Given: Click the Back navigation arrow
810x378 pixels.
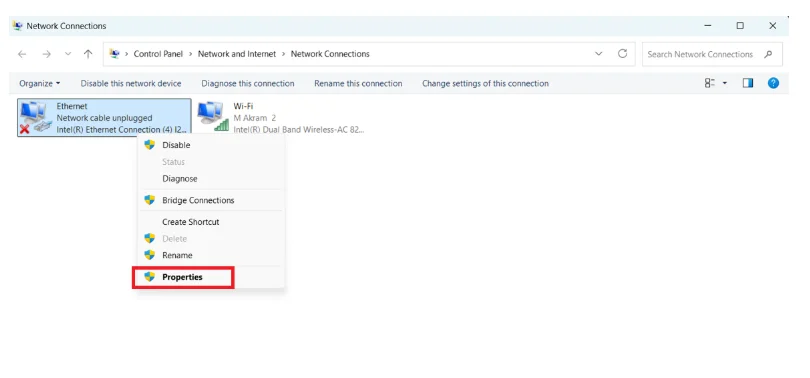Looking at the screenshot, I should pyautogui.click(x=22, y=54).
